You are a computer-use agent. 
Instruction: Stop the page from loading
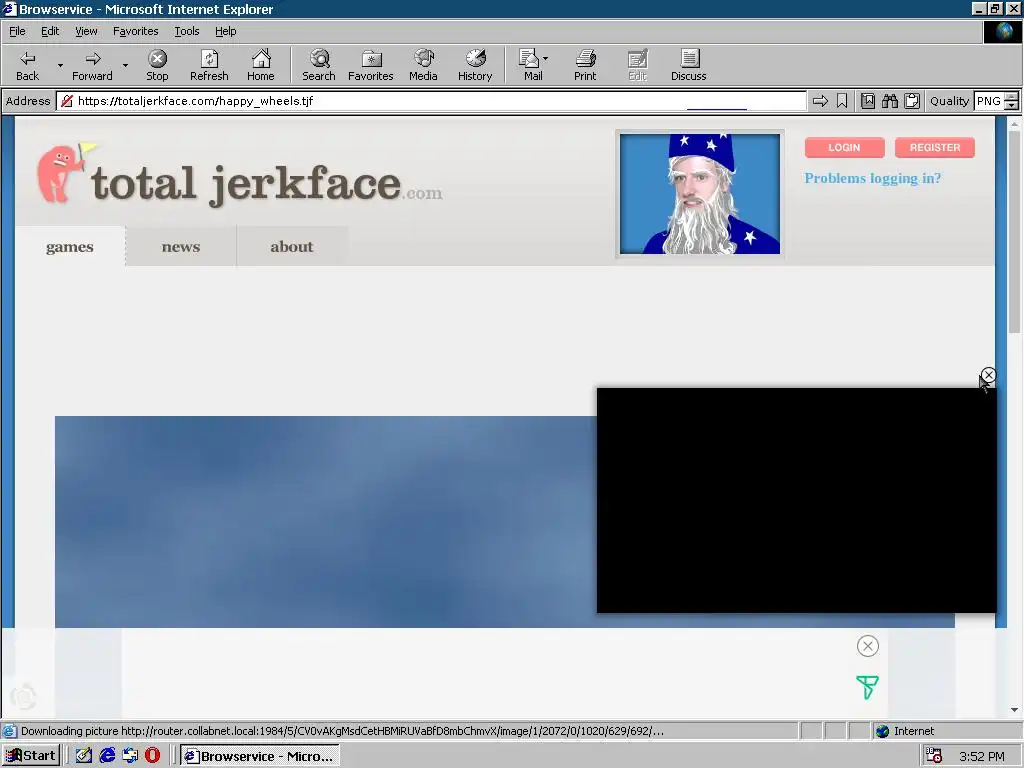(x=157, y=65)
